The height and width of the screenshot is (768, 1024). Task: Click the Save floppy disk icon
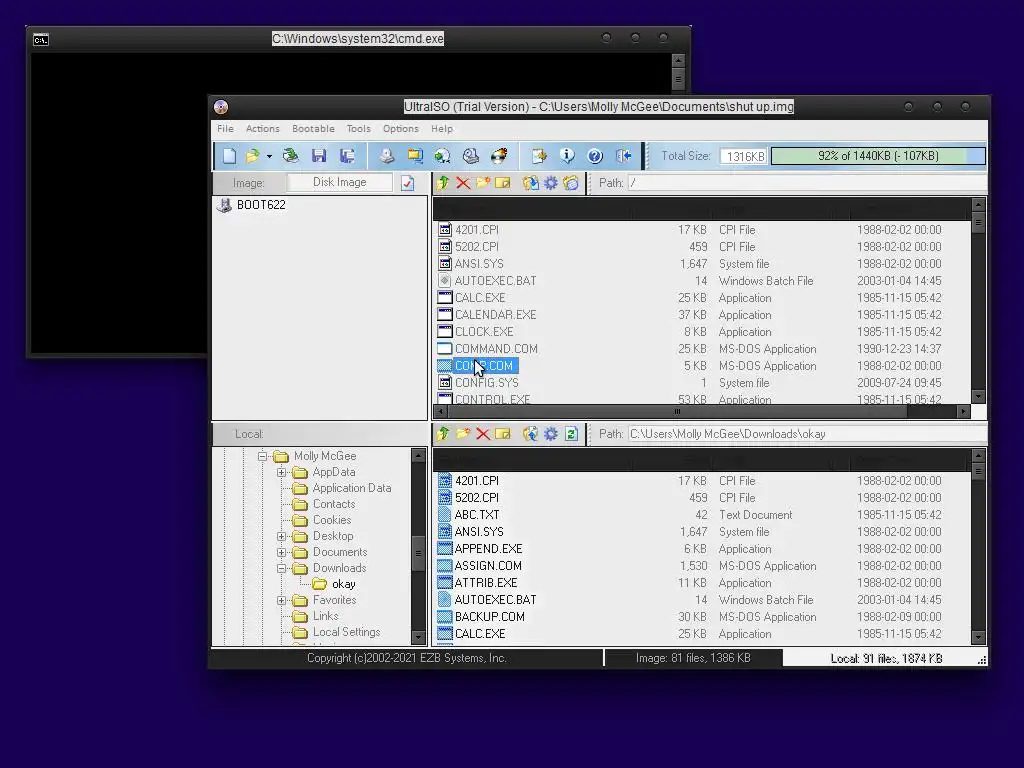[319, 155]
